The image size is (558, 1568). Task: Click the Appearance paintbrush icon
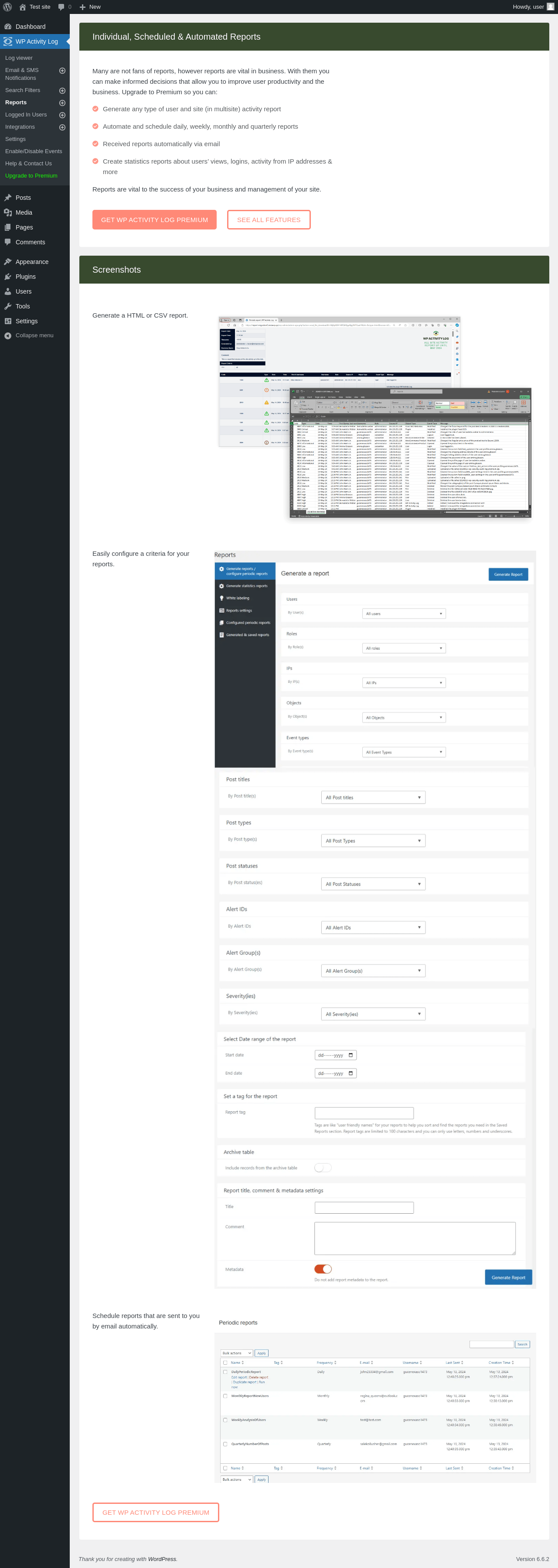click(x=8, y=262)
